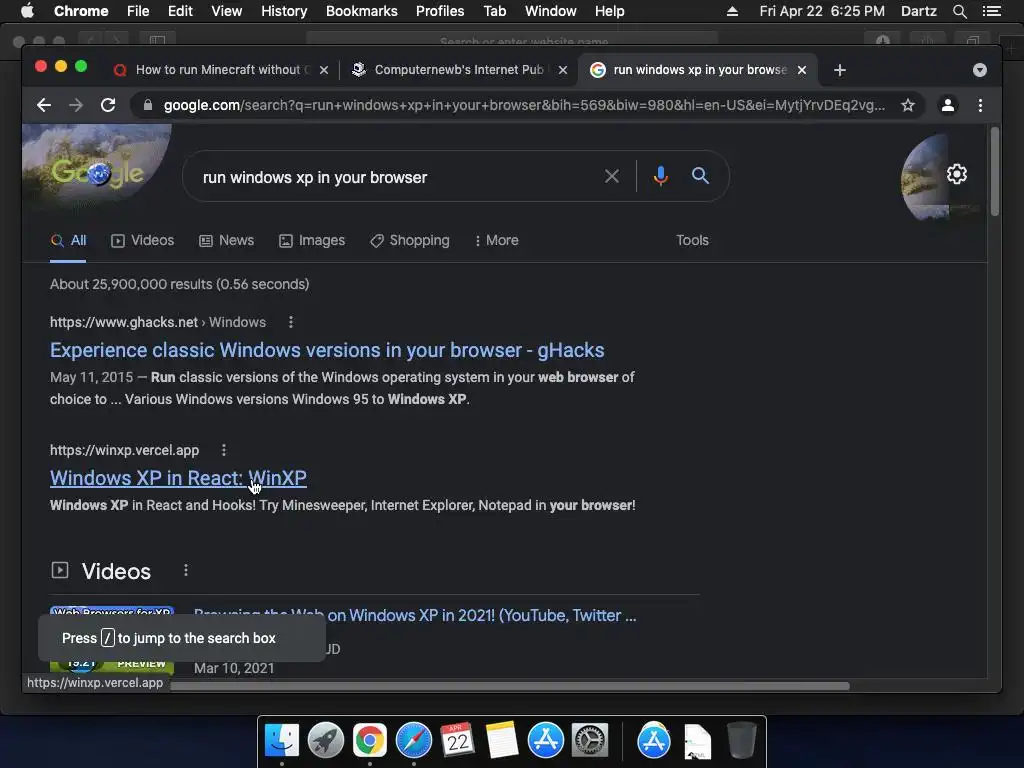1024x768 pixels.
Task: Clear the search box with the X
Action: point(612,176)
